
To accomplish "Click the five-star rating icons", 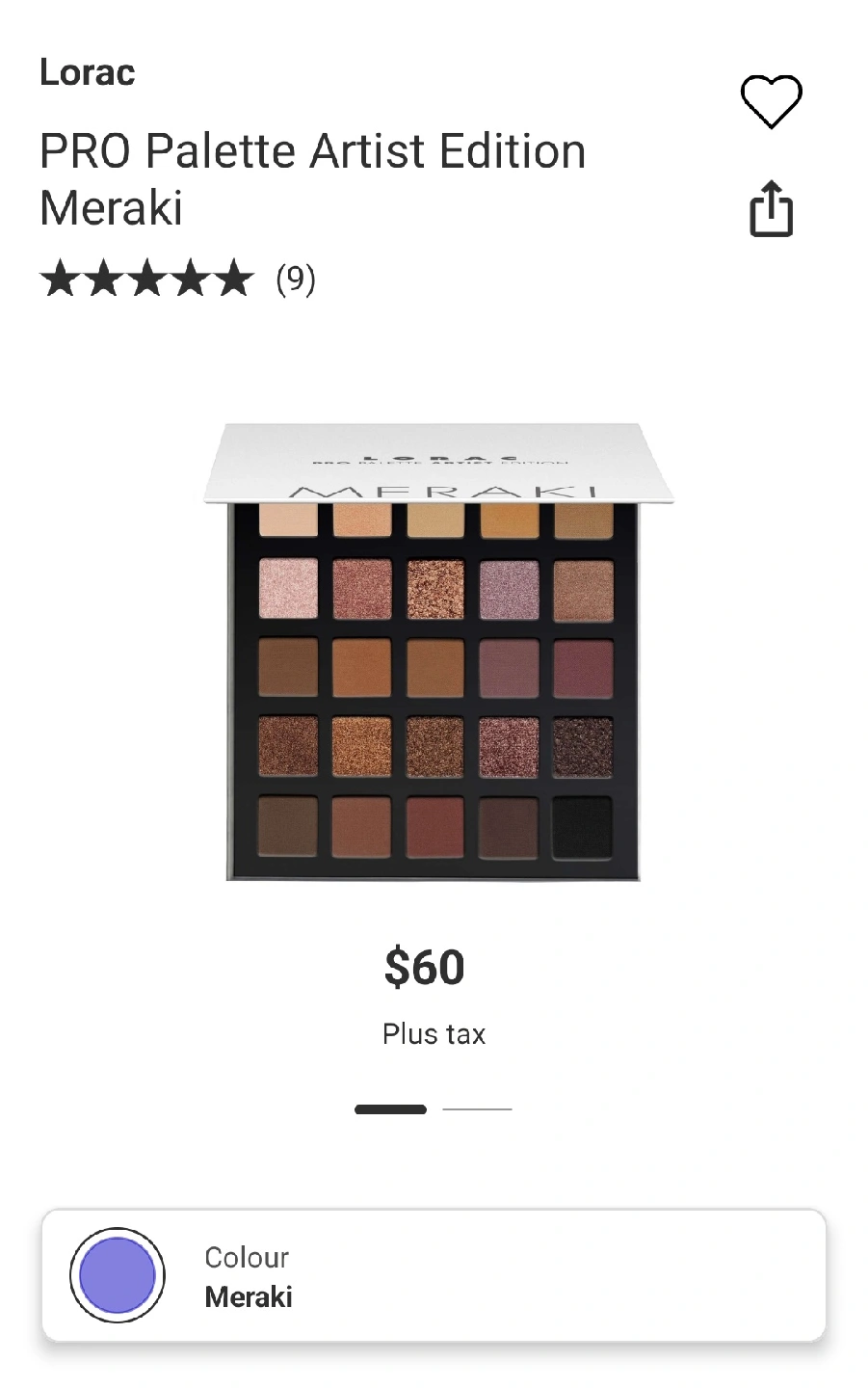I will click(x=146, y=280).
